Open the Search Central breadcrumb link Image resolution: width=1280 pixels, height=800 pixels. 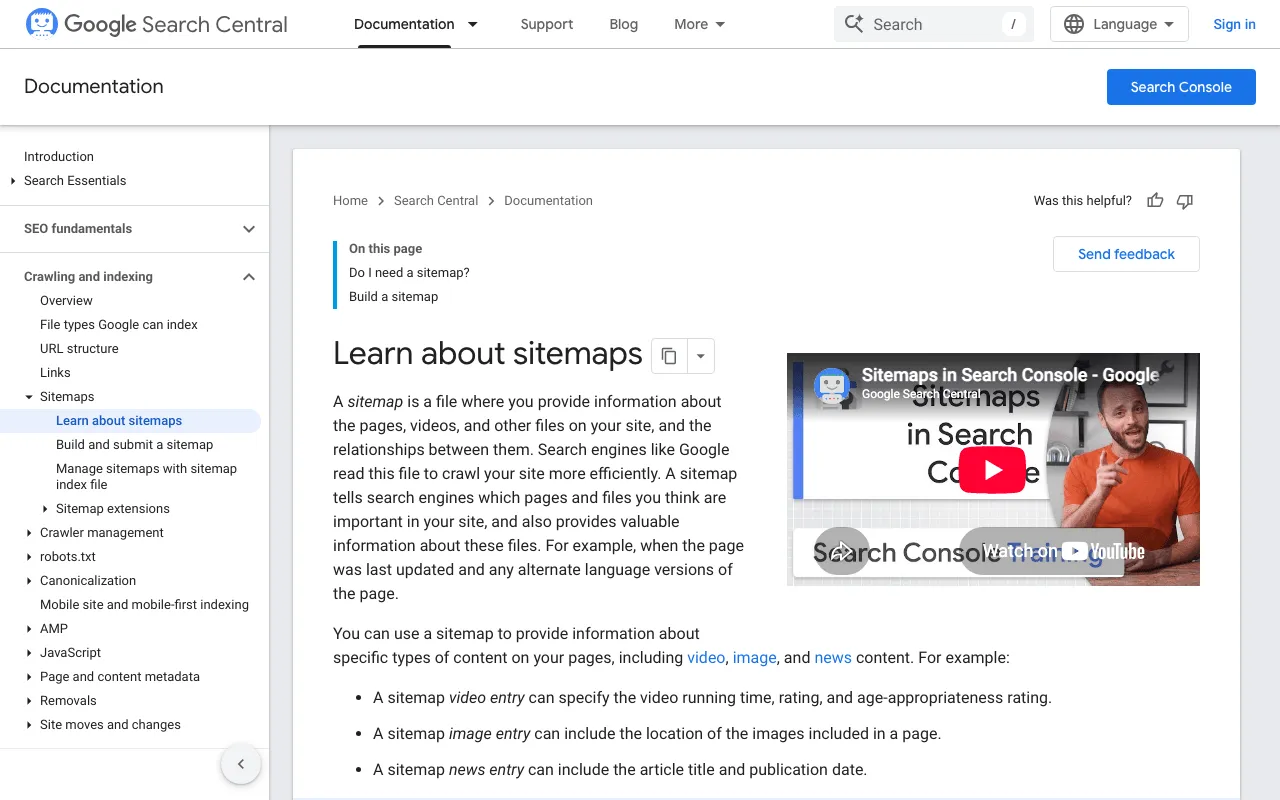pos(436,201)
